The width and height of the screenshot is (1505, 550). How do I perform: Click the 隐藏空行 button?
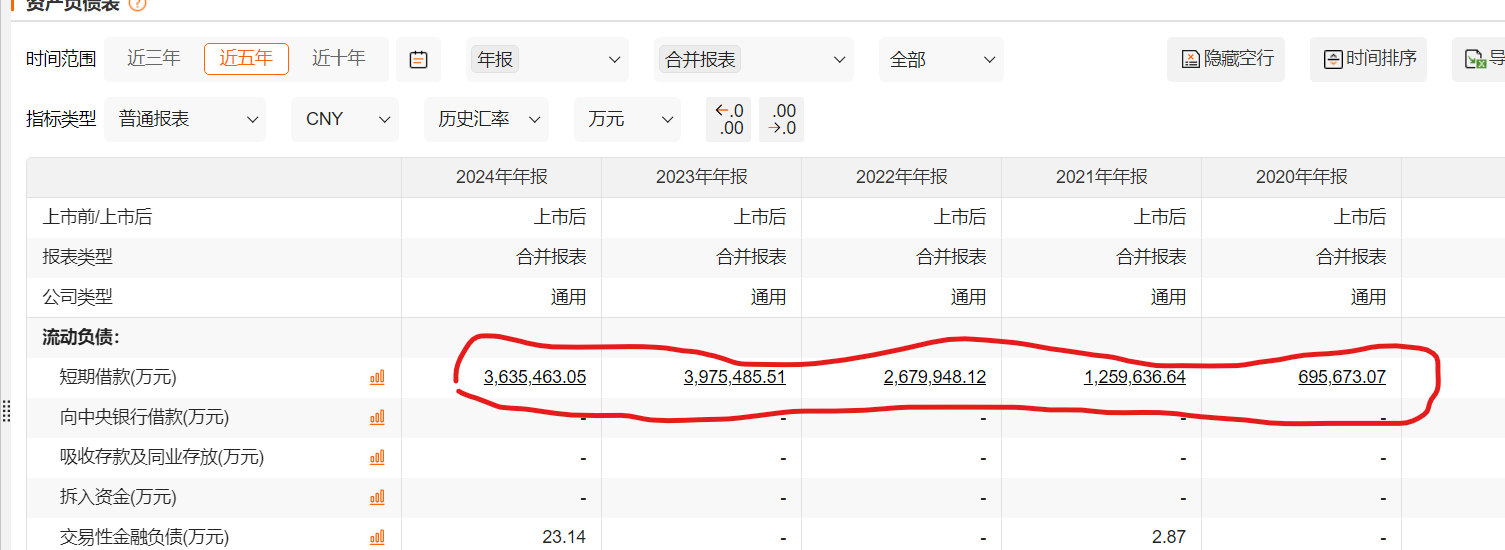tap(1226, 60)
